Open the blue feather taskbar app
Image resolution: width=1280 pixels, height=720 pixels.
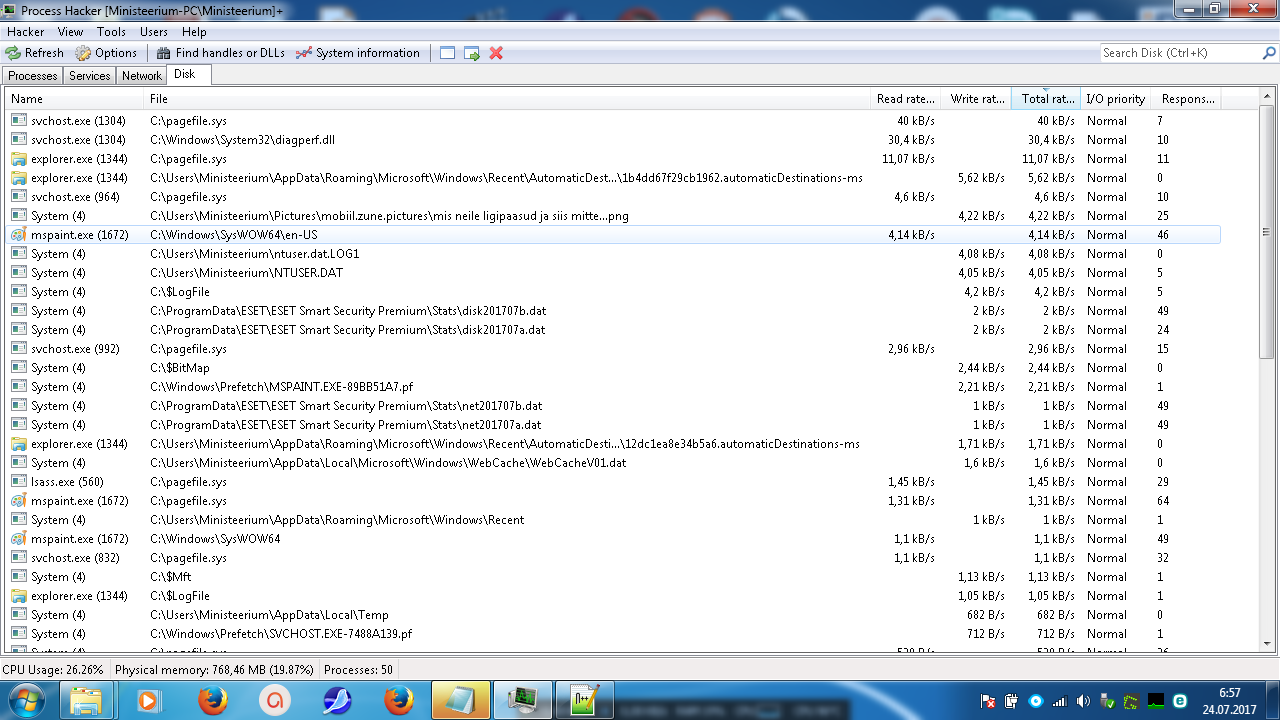pyautogui.click(x=338, y=700)
